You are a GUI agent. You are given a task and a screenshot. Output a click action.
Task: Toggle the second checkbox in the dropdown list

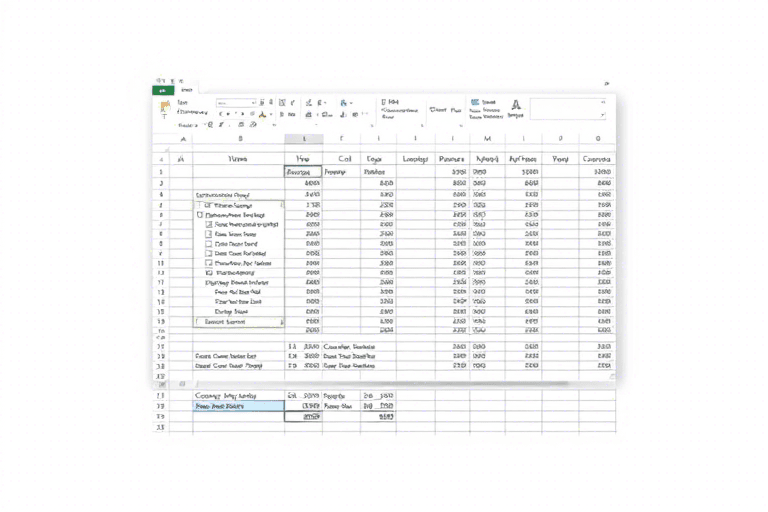coord(200,215)
